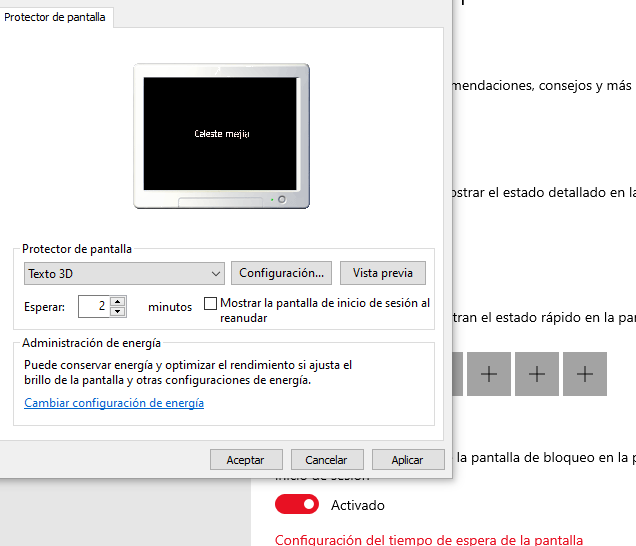The width and height of the screenshot is (636, 546).
Task: Click the rightmost plus tile for quick status
Action: click(x=585, y=374)
